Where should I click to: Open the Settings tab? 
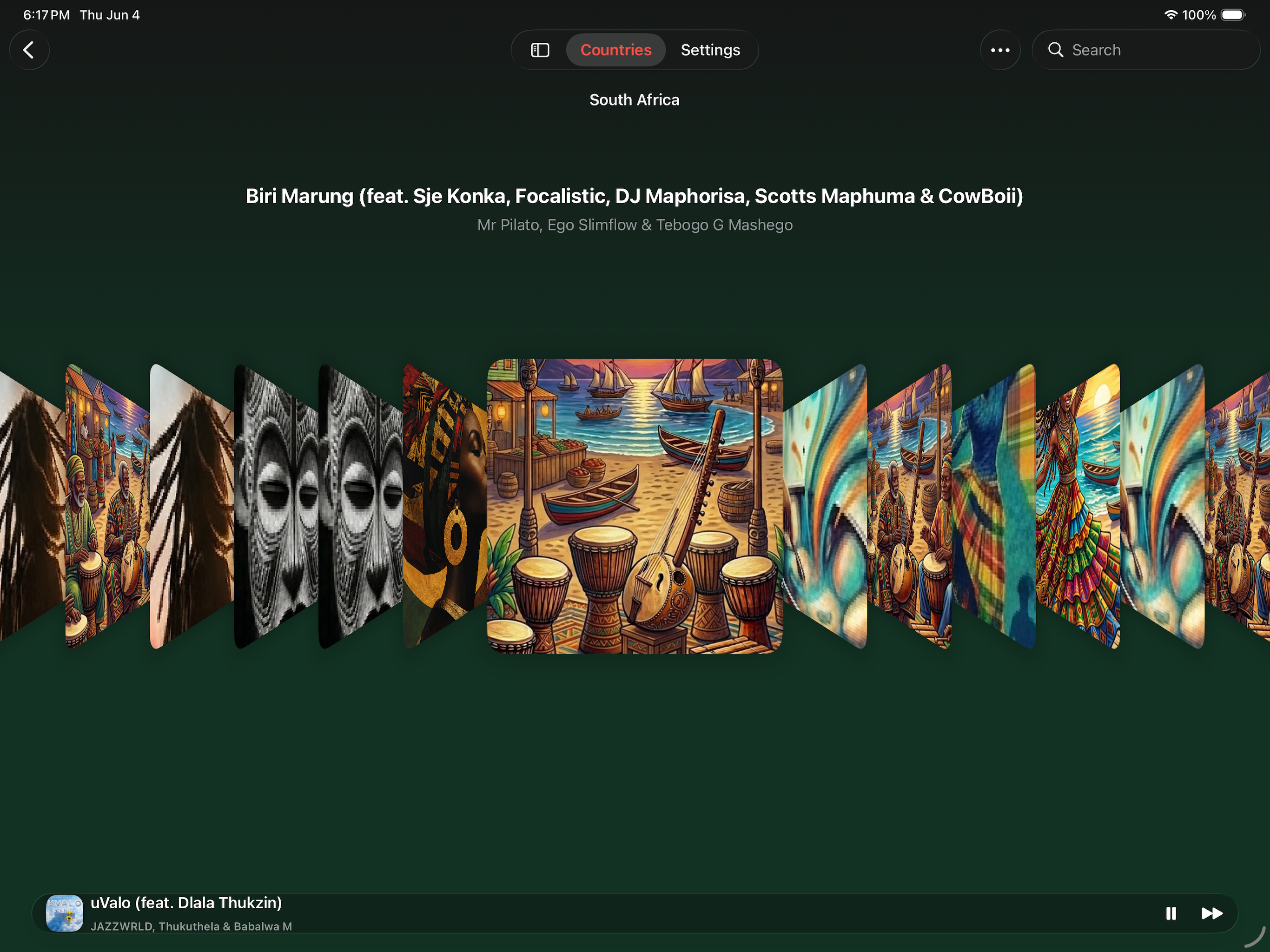(710, 50)
